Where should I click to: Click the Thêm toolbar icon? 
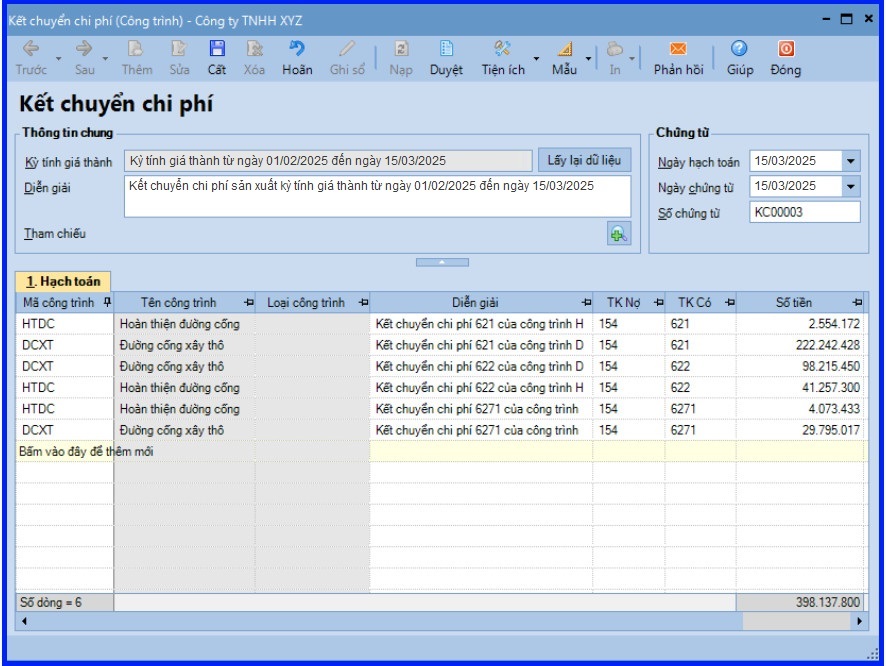(136, 49)
